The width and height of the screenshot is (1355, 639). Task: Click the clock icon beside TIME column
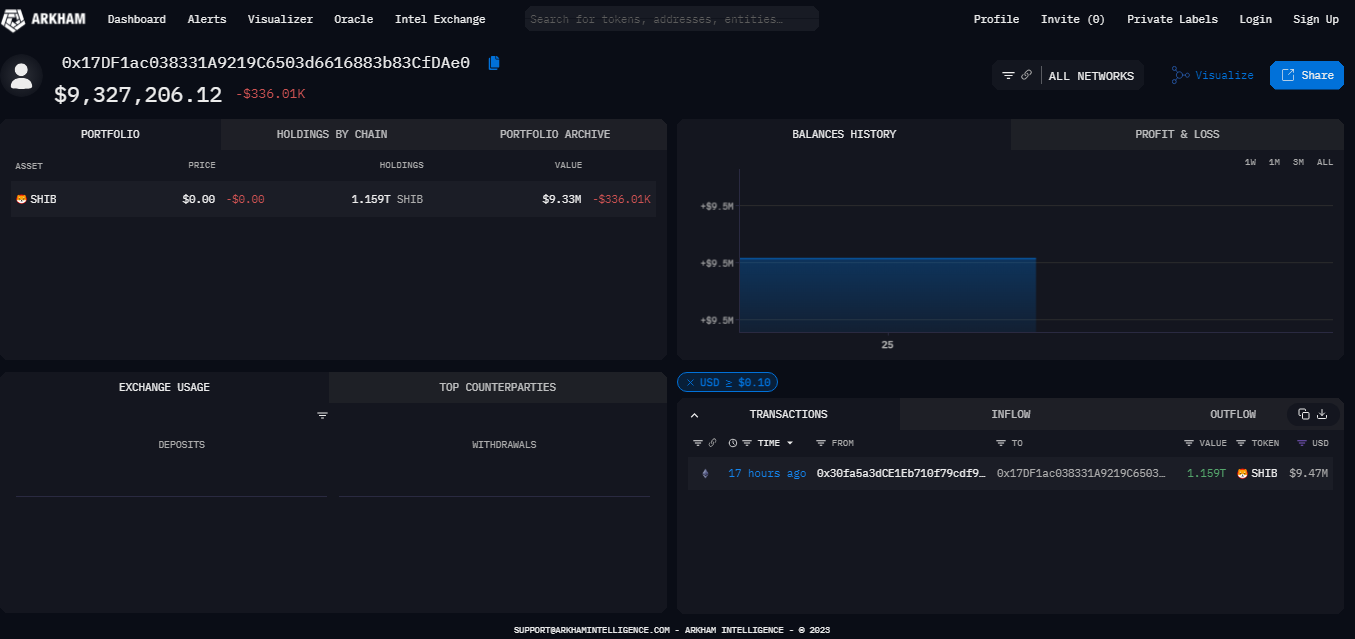[733, 443]
